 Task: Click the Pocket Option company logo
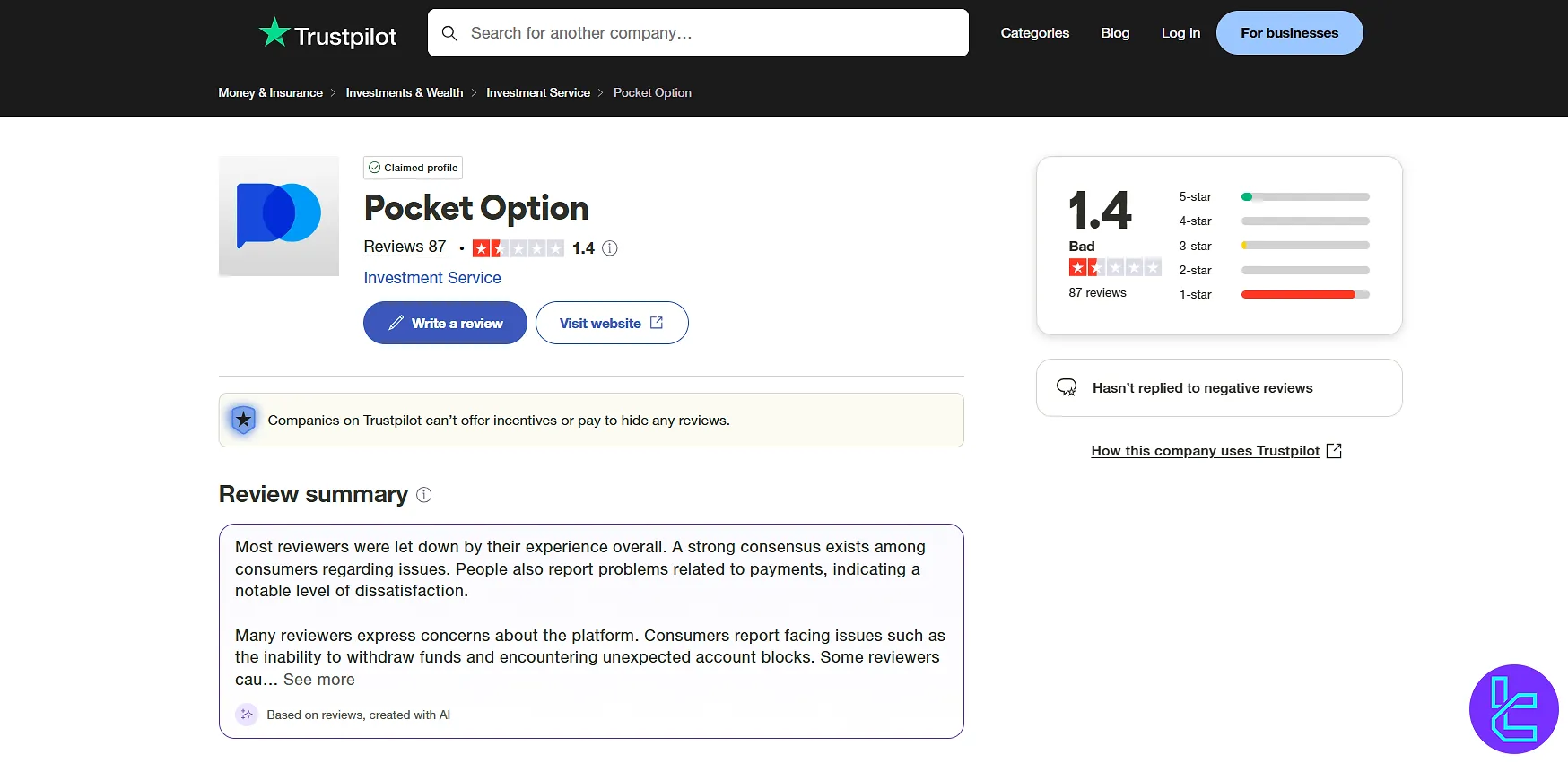[x=279, y=216]
